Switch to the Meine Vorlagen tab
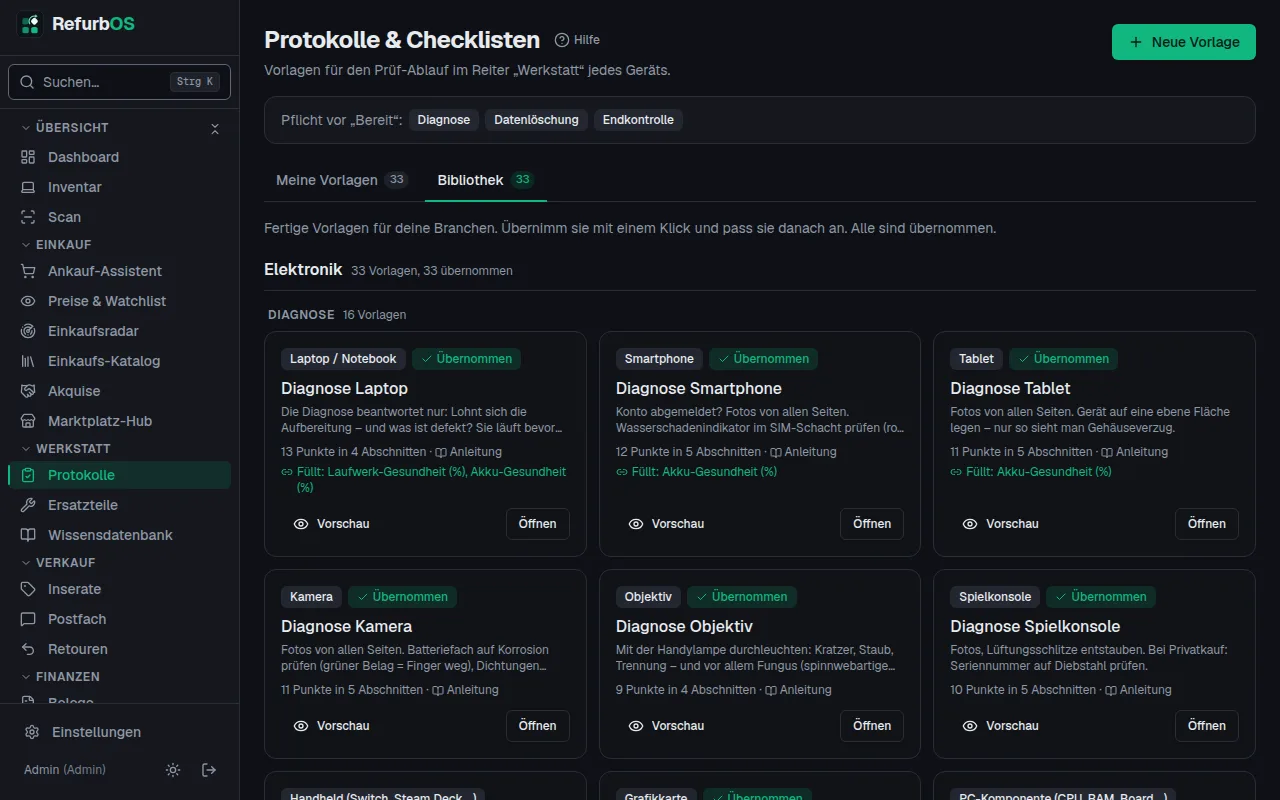This screenshot has height=800, width=1280. [x=342, y=180]
